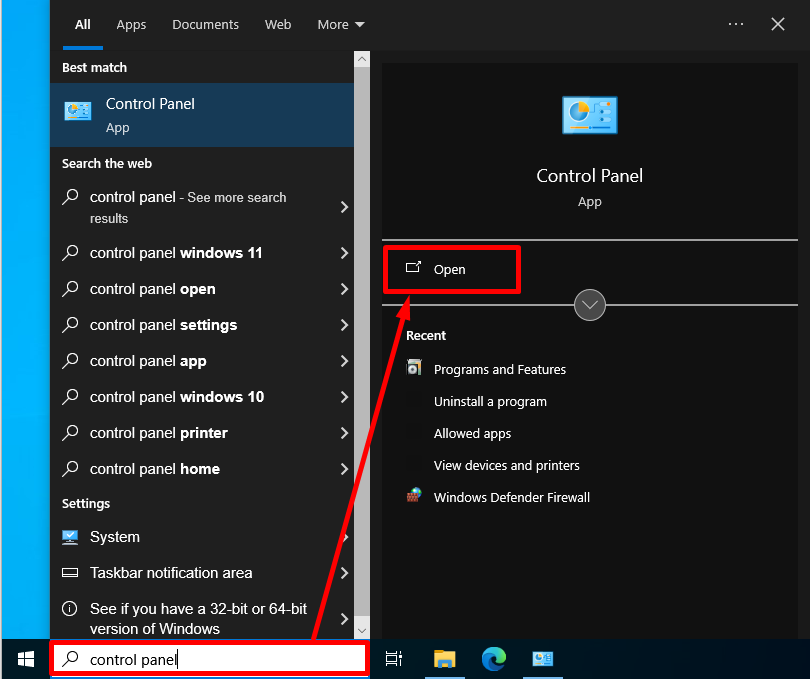Click in the taskbar search input field
The image size is (810, 679).
[x=209, y=659]
